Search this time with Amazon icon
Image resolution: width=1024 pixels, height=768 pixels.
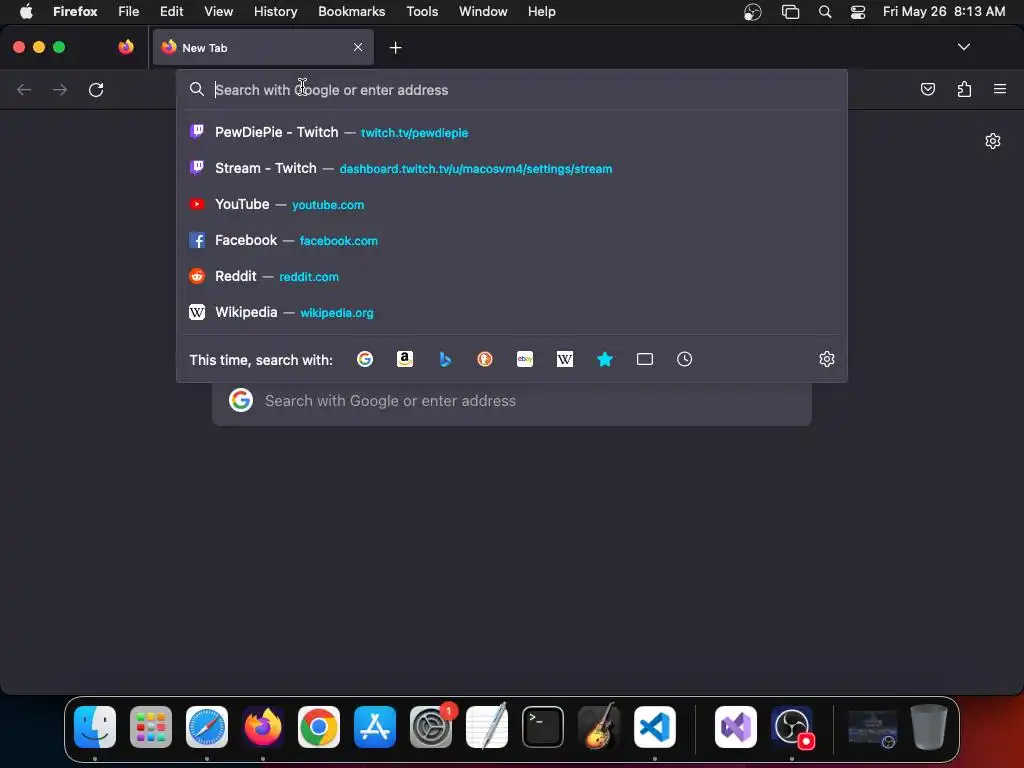pyautogui.click(x=405, y=359)
